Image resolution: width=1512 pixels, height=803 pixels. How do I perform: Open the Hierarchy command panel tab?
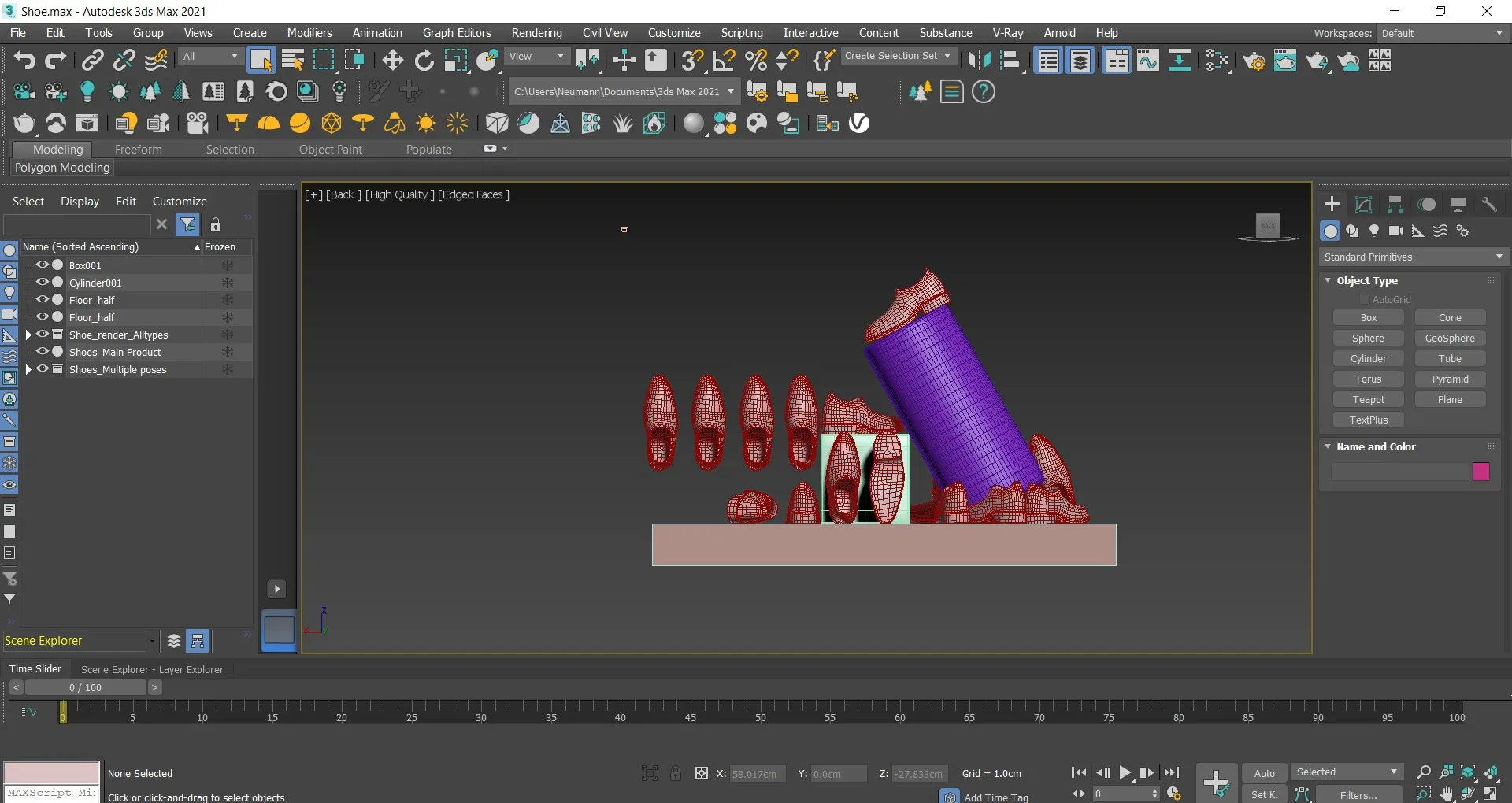pos(1395,205)
